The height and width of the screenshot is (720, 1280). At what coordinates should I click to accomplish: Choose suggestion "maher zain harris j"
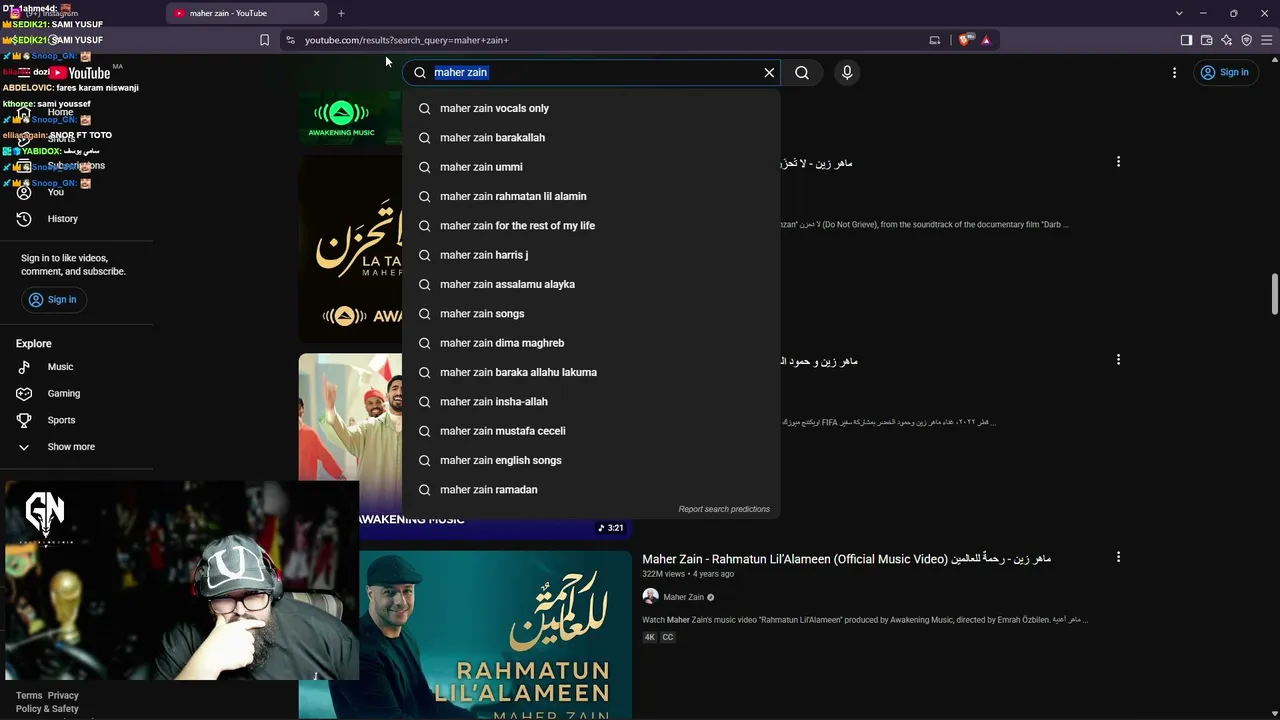591,255
